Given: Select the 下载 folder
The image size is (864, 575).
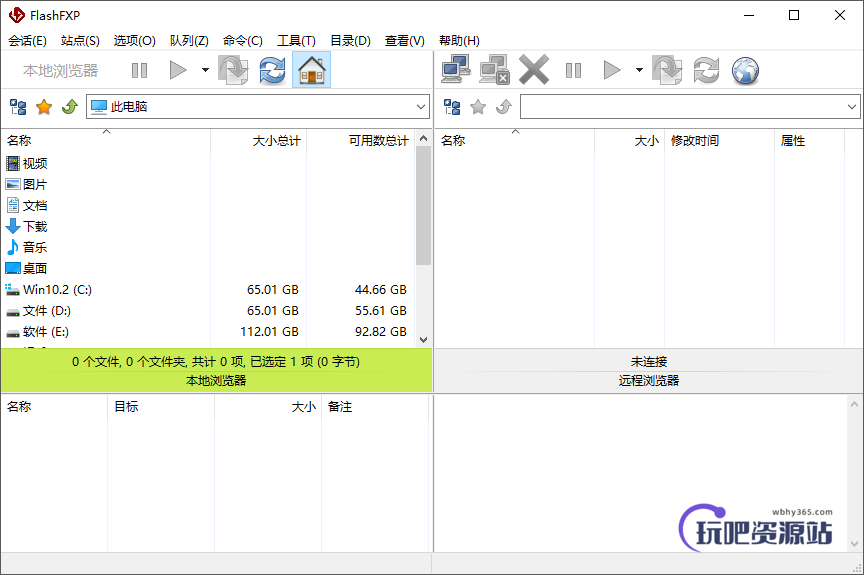Looking at the screenshot, I should [x=26, y=226].
